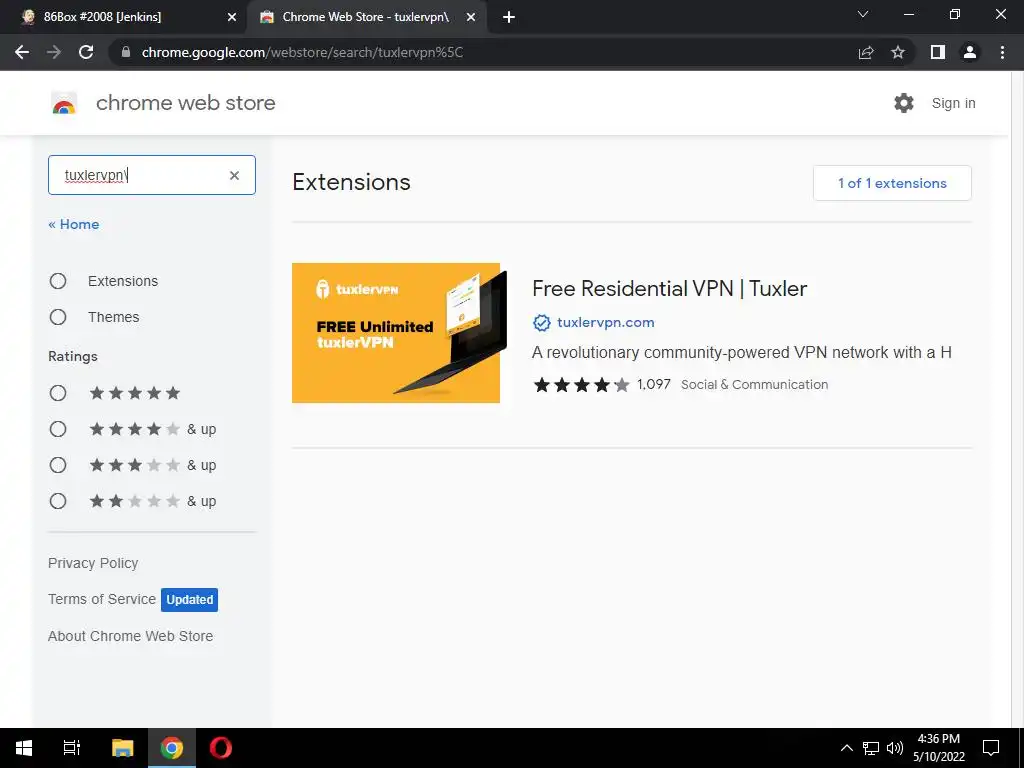
Task: Open Chrome three-dot menu
Action: coord(1002,52)
